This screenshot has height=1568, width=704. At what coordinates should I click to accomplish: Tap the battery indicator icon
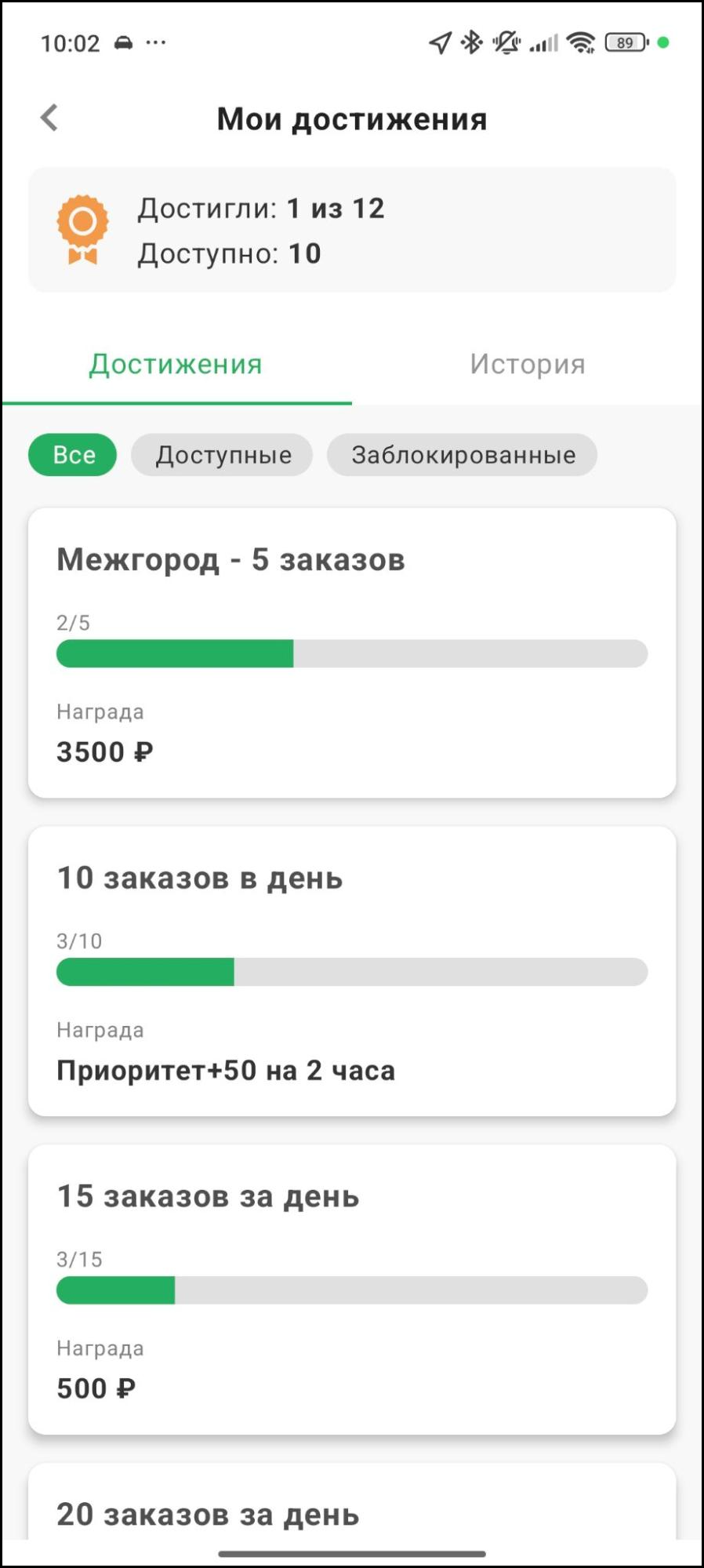click(626, 42)
